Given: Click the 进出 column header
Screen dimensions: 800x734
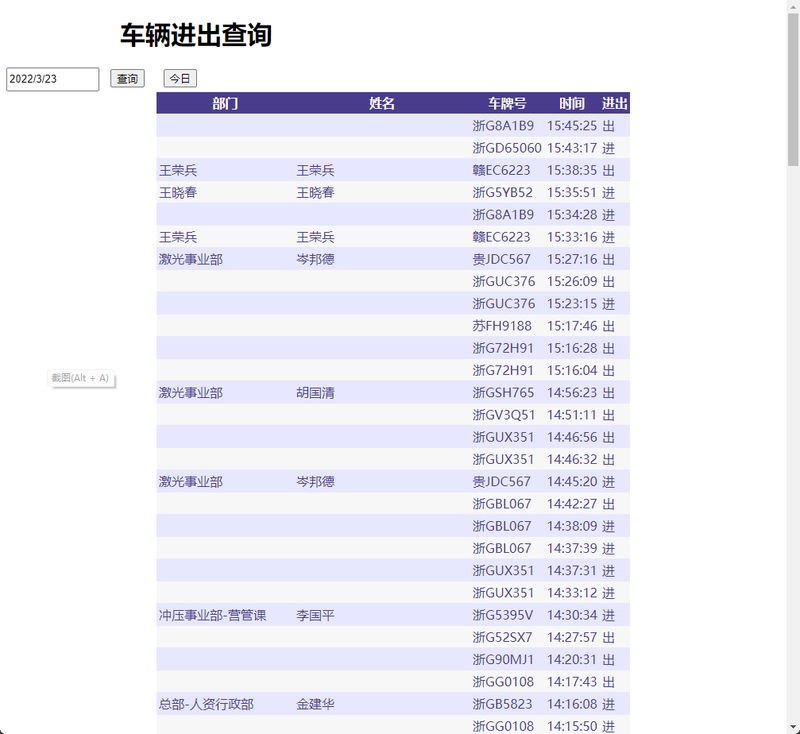Looking at the screenshot, I should [614, 104].
